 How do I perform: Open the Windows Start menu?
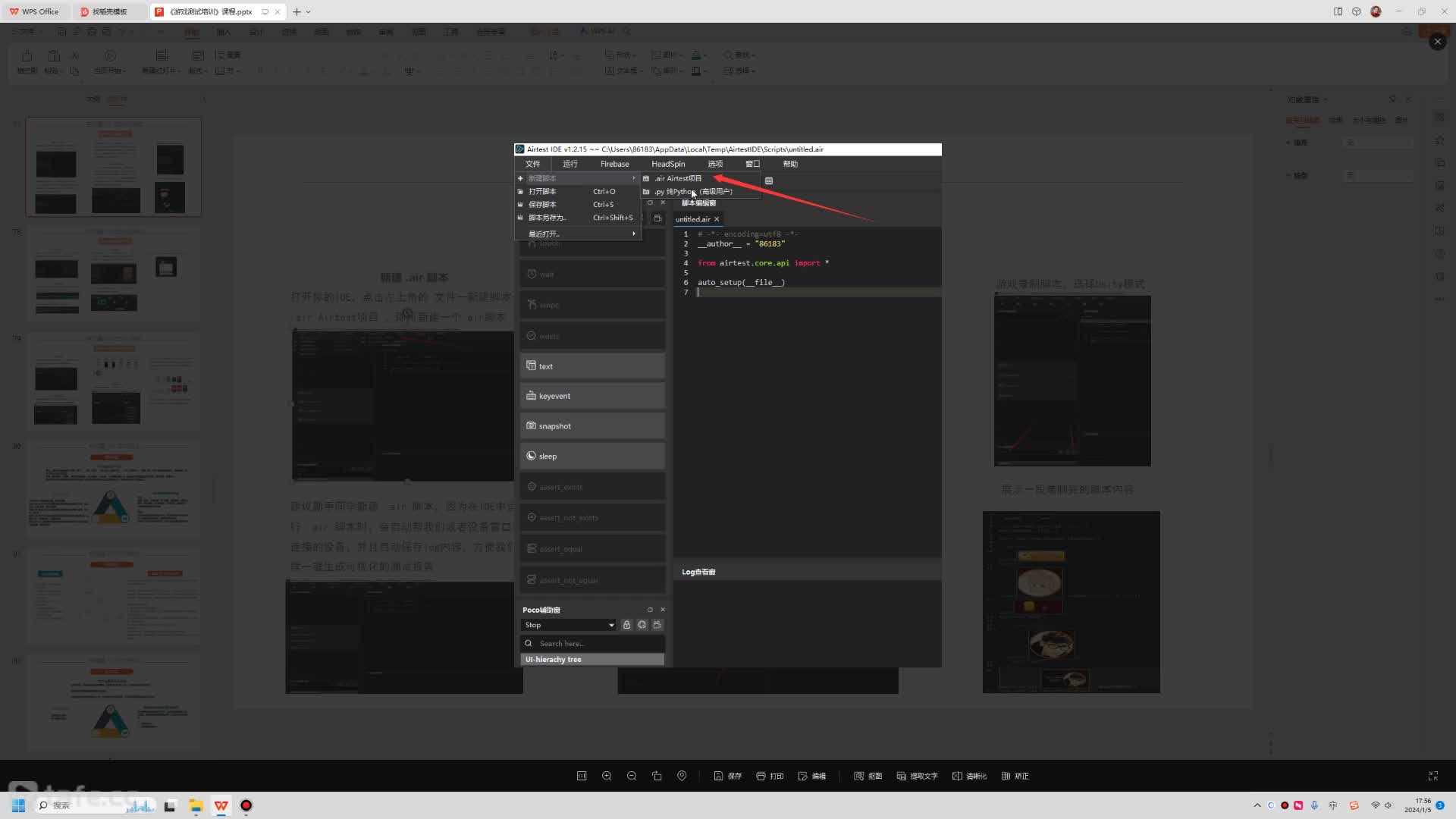[x=18, y=805]
